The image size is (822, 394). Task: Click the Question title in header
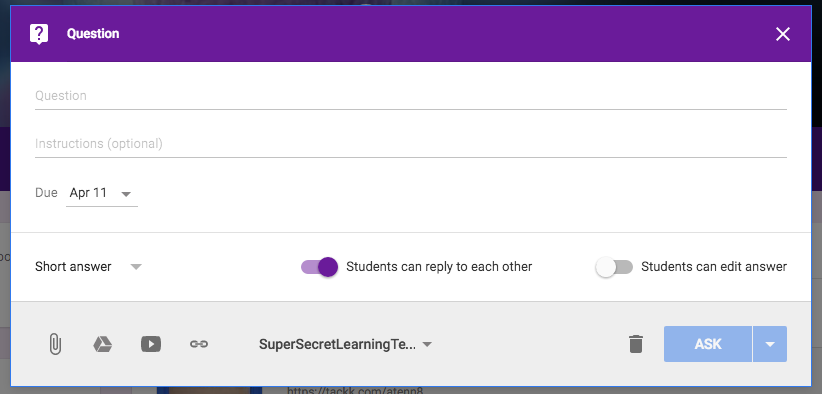coord(93,34)
